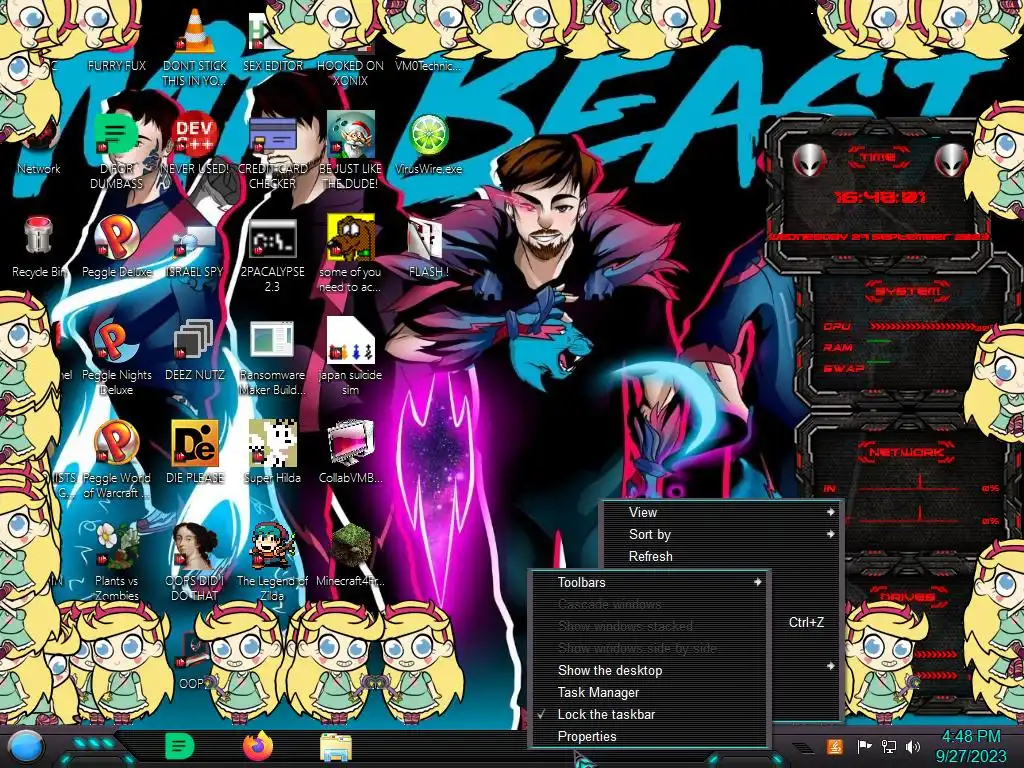Launch Firefox from the taskbar
1024x768 pixels.
(258, 746)
